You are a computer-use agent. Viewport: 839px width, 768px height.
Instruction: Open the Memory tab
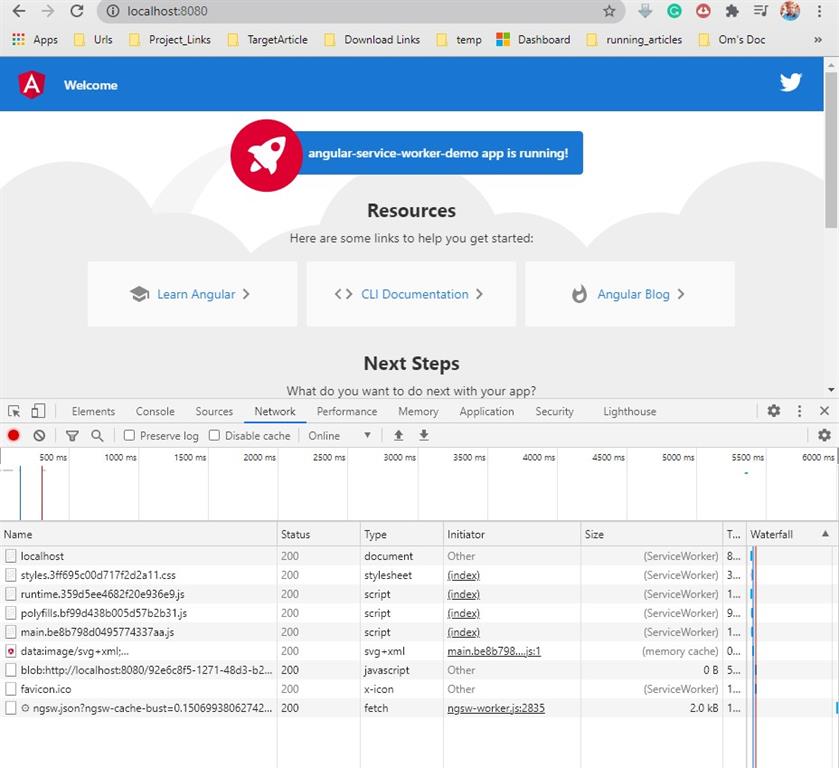(418, 411)
